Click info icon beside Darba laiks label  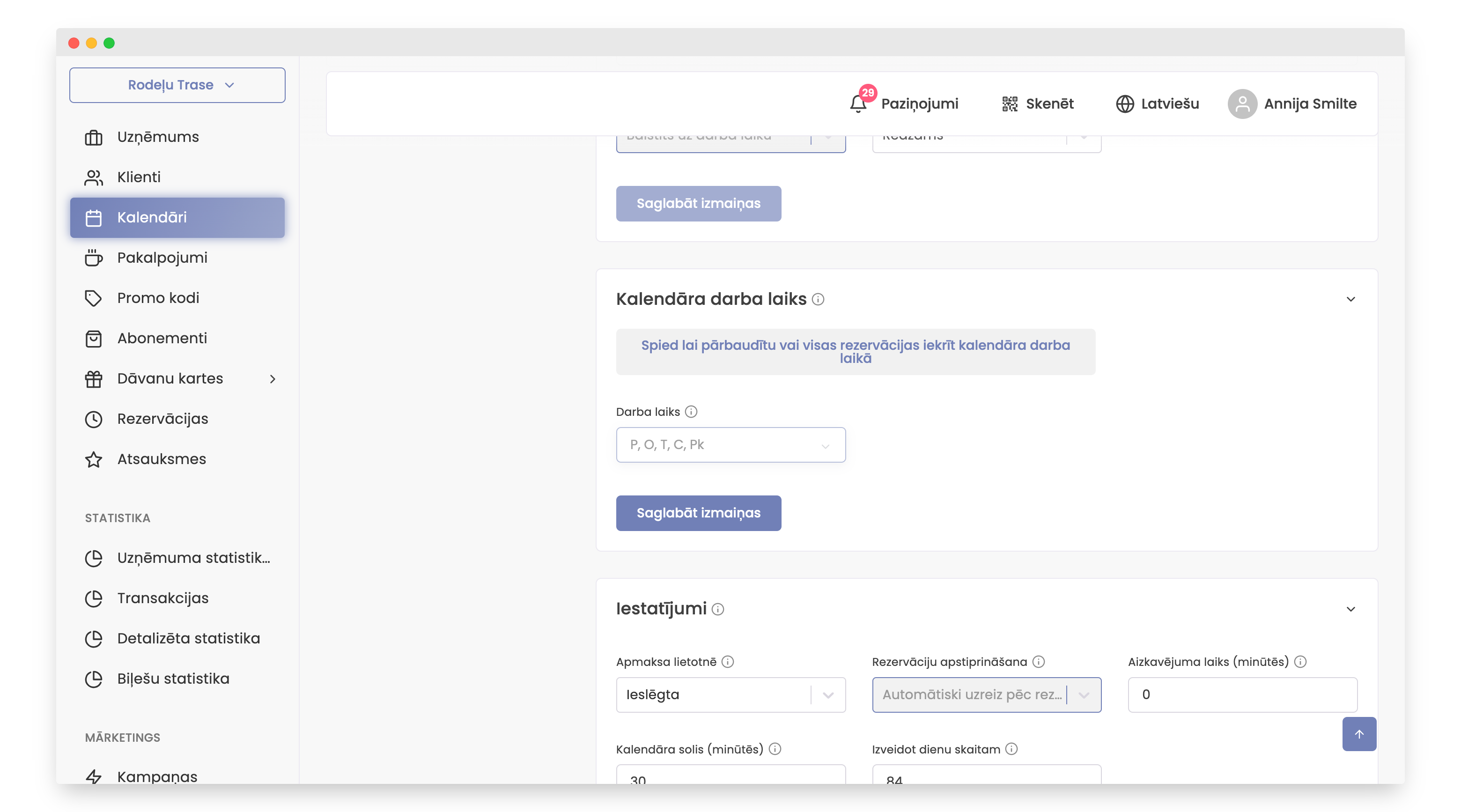pos(691,412)
